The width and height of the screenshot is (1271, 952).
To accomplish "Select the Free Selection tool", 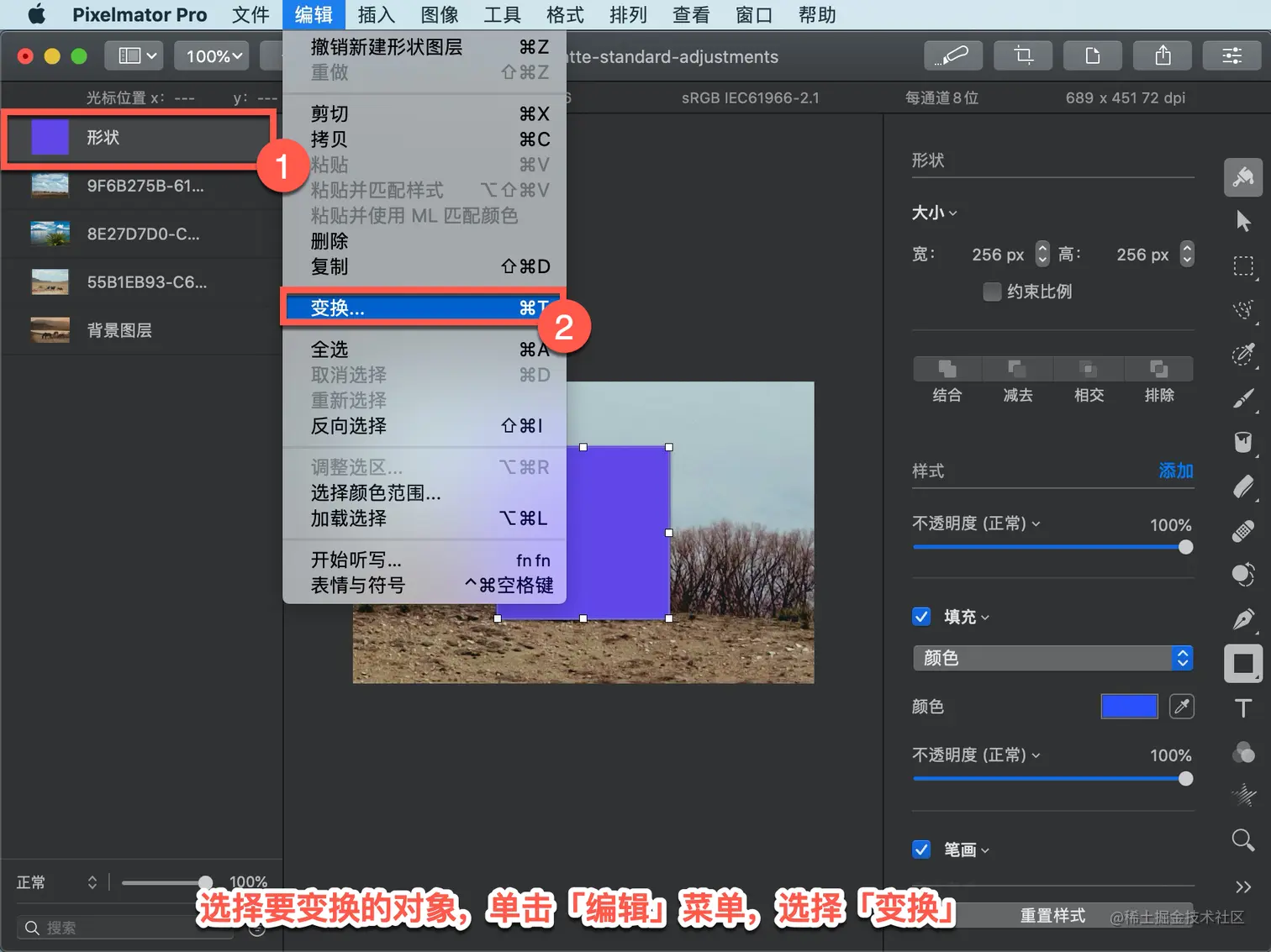I will click(1243, 310).
